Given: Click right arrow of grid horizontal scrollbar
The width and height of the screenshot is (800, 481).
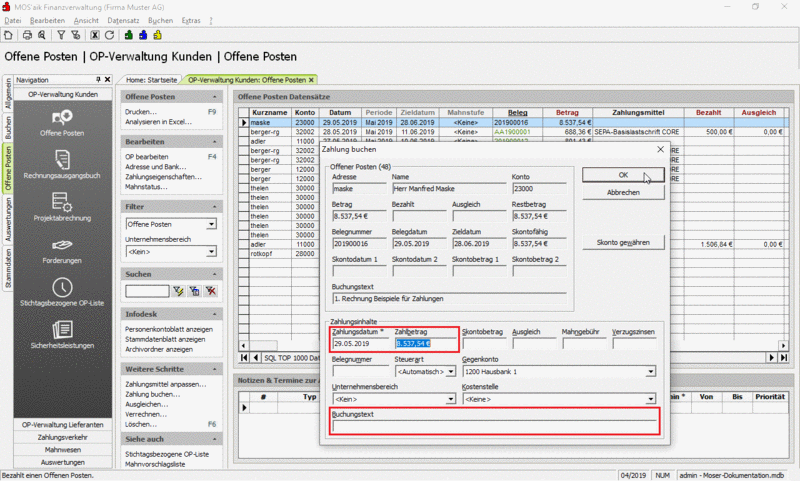Looking at the screenshot, I should [783, 345].
